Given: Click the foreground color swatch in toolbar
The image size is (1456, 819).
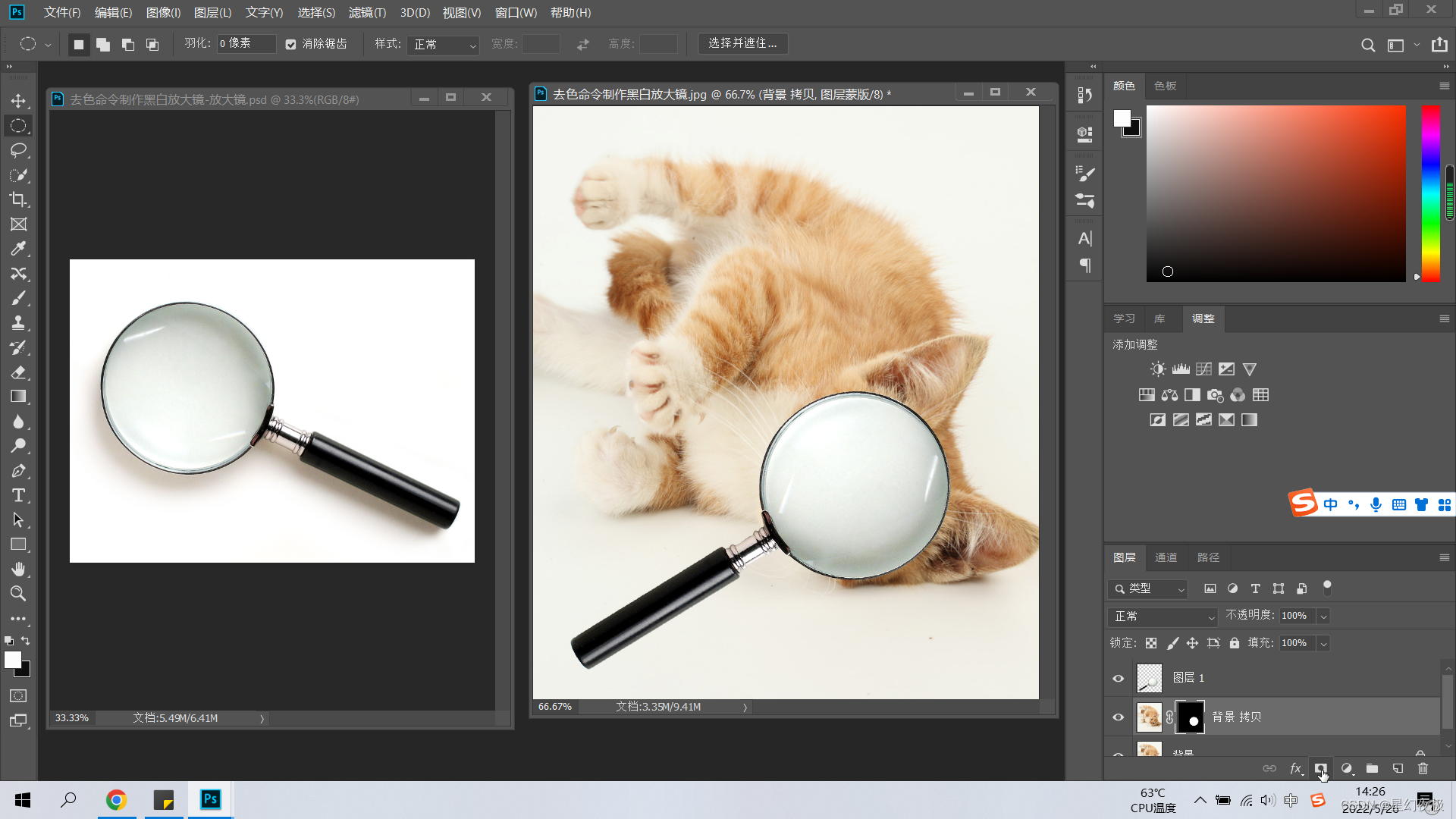Looking at the screenshot, I should pyautogui.click(x=13, y=661).
